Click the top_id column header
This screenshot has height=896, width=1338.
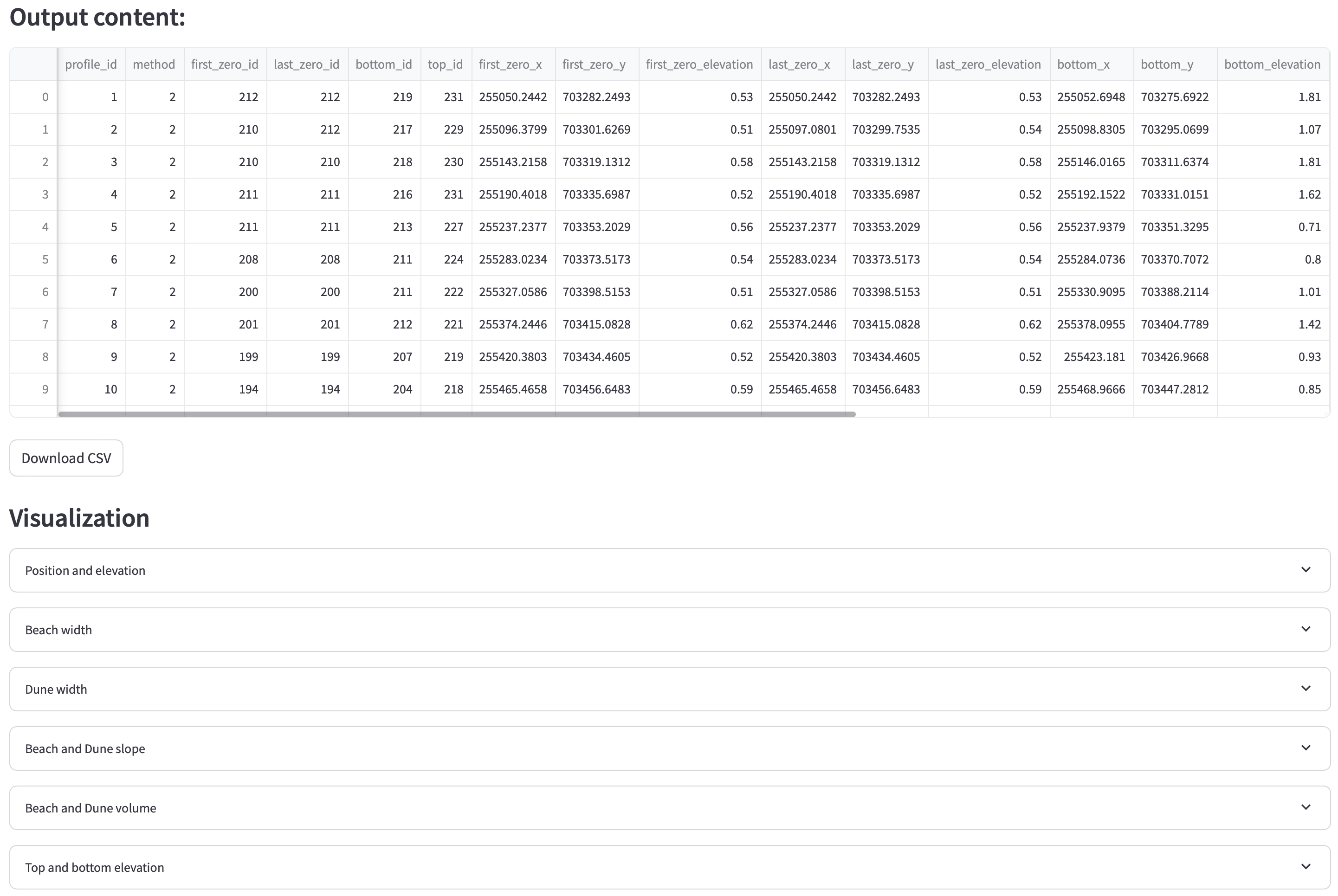446,64
